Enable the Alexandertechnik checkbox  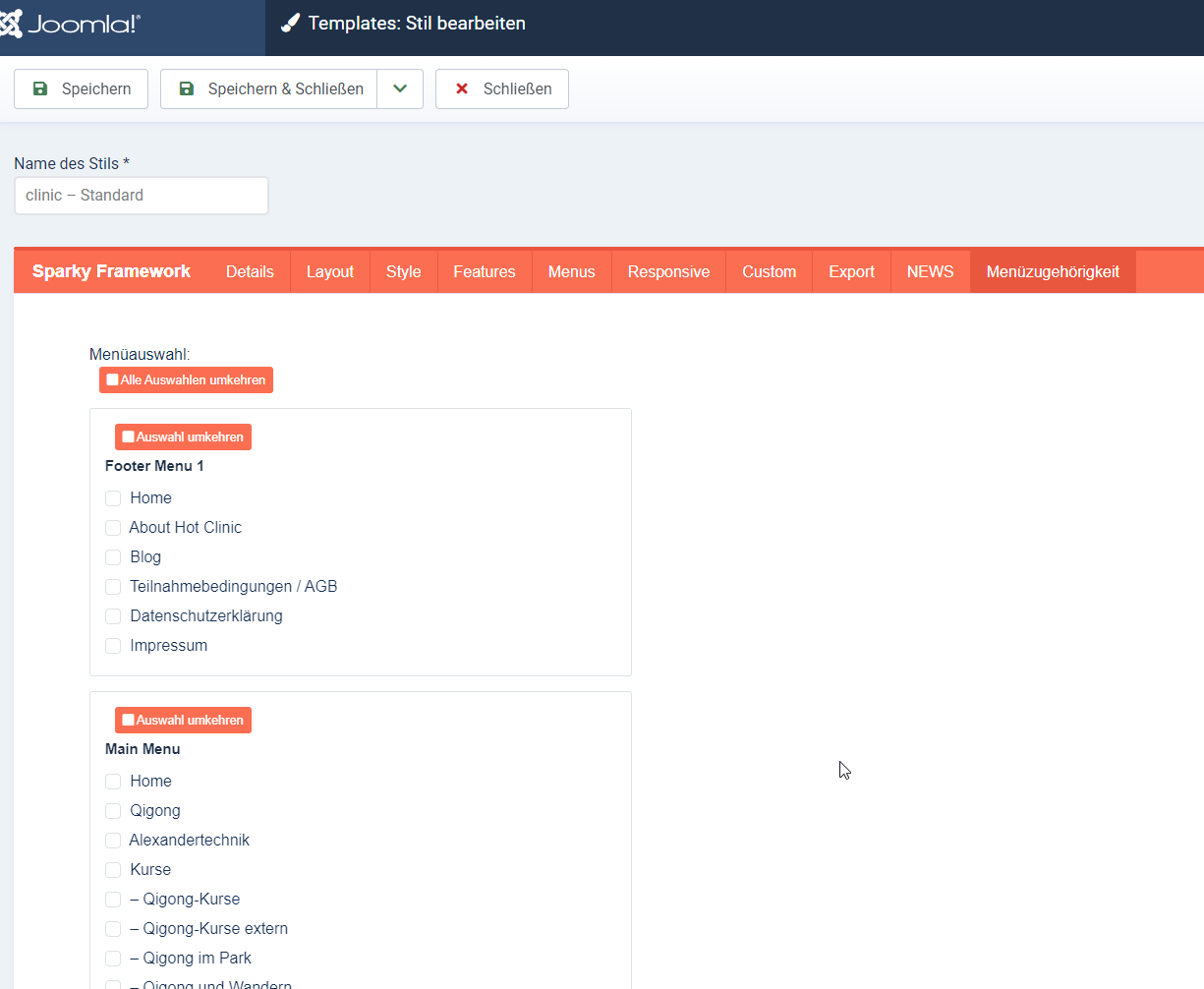click(113, 841)
